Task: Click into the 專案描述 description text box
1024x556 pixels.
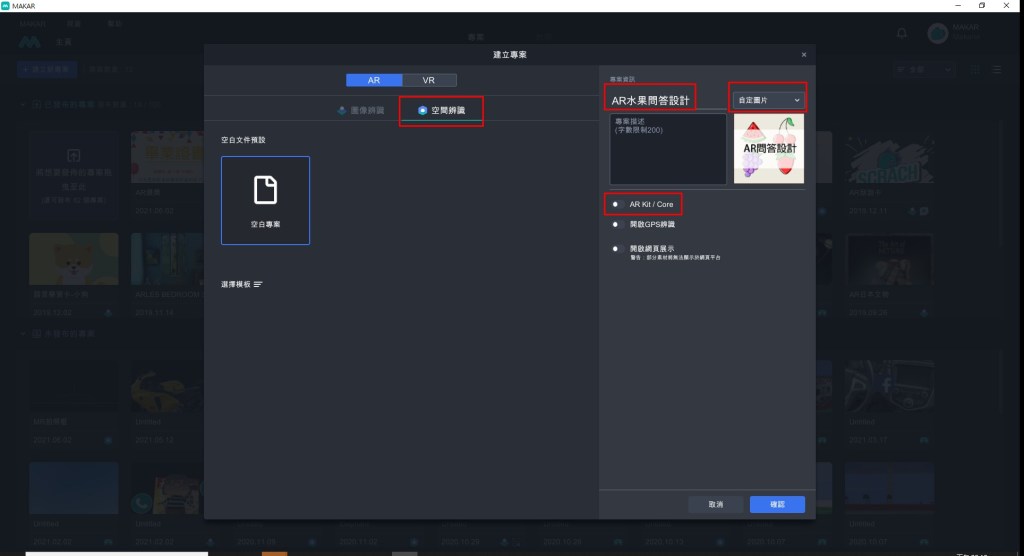Action: pyautogui.click(x=668, y=147)
